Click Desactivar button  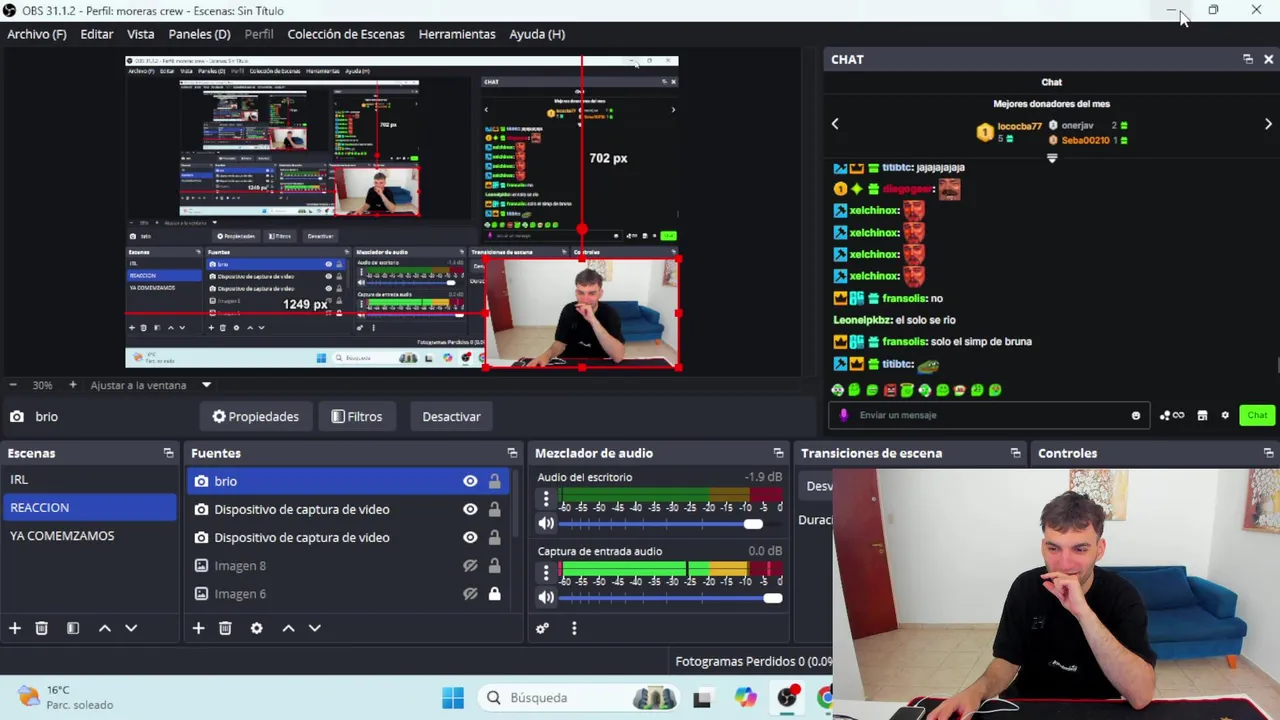click(451, 416)
